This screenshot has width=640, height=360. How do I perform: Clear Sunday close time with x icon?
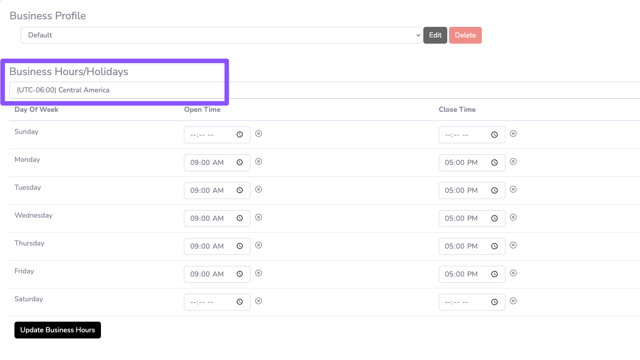point(513,133)
